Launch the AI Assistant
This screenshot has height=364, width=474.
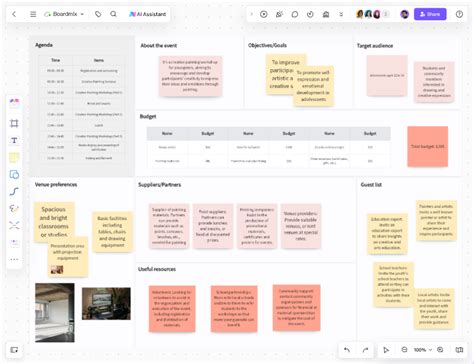[x=148, y=14]
